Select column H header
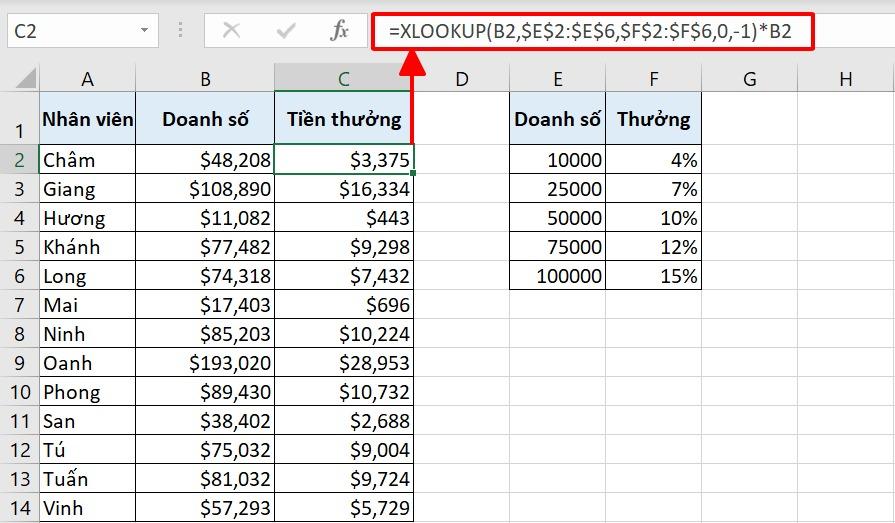Screen dimensions: 895x523 pyautogui.click(x=846, y=78)
